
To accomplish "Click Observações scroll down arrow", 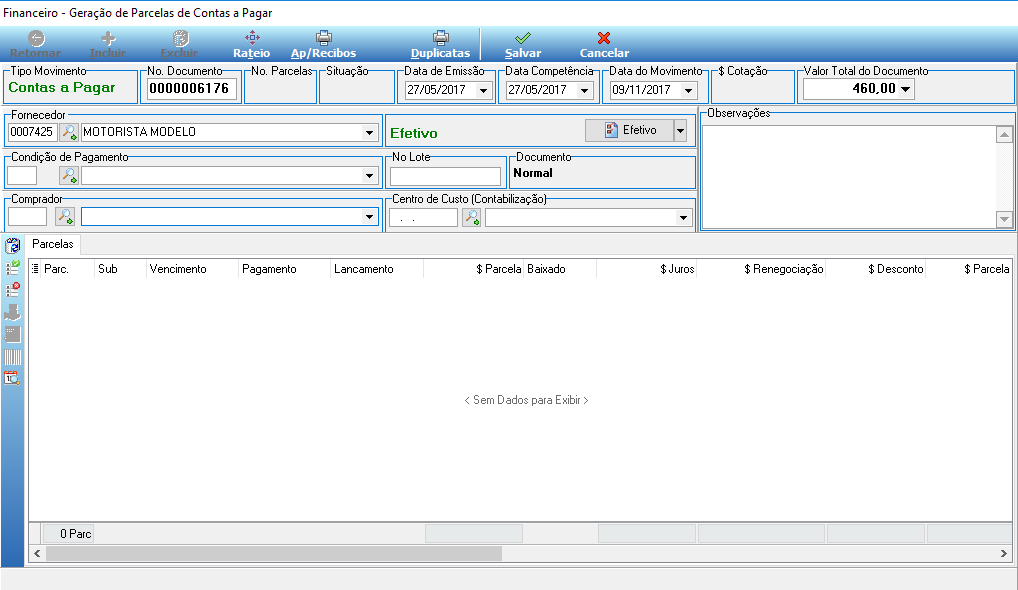I will pos(1004,219).
